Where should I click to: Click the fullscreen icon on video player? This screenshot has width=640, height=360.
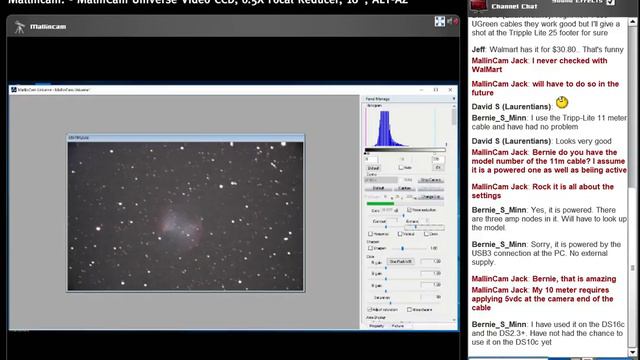click(x=440, y=21)
